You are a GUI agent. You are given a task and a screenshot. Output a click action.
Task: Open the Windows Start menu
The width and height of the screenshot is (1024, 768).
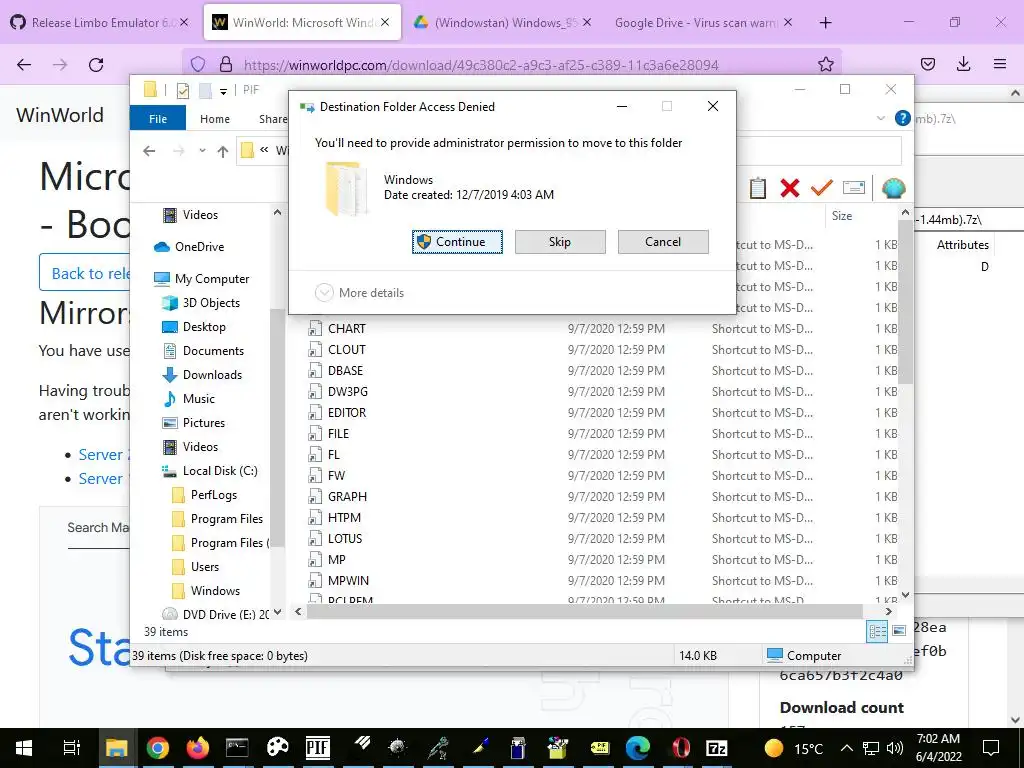point(24,747)
